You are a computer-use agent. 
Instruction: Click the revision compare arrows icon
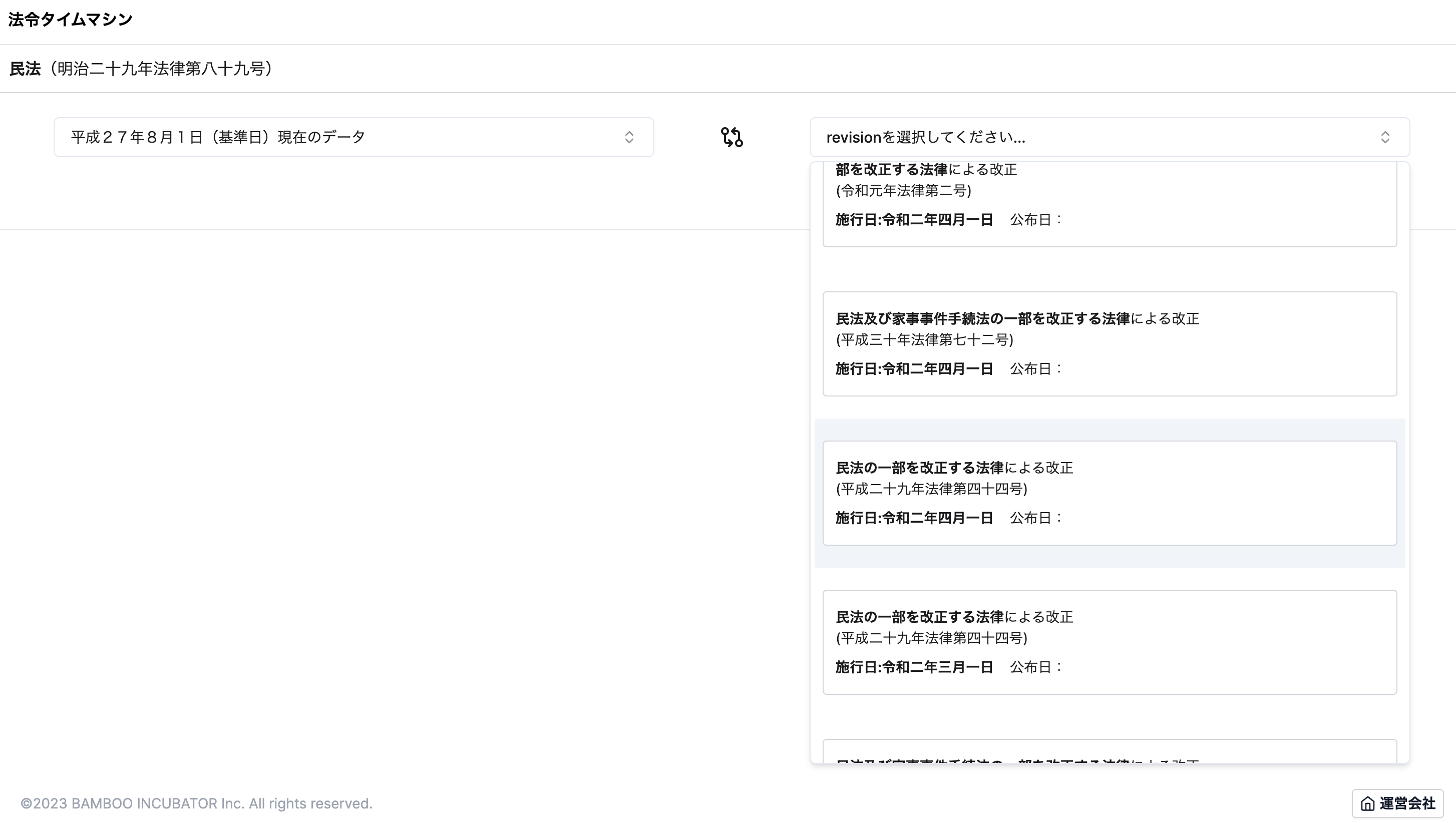click(x=732, y=137)
